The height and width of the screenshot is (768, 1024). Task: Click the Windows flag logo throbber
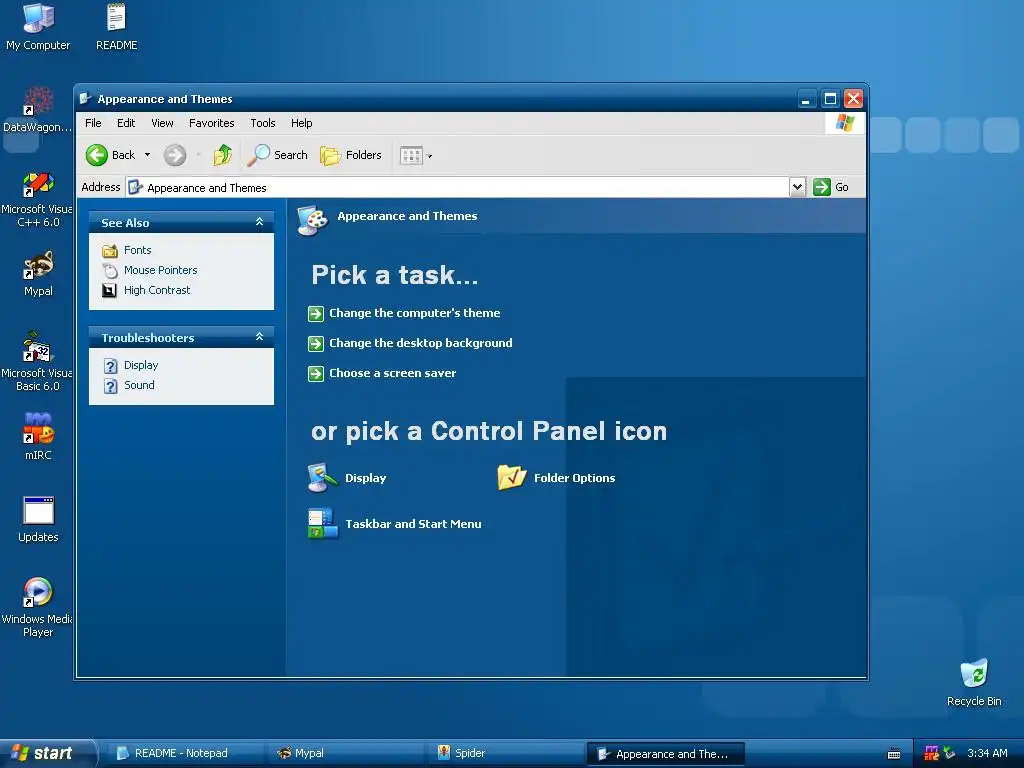pyautogui.click(x=844, y=123)
